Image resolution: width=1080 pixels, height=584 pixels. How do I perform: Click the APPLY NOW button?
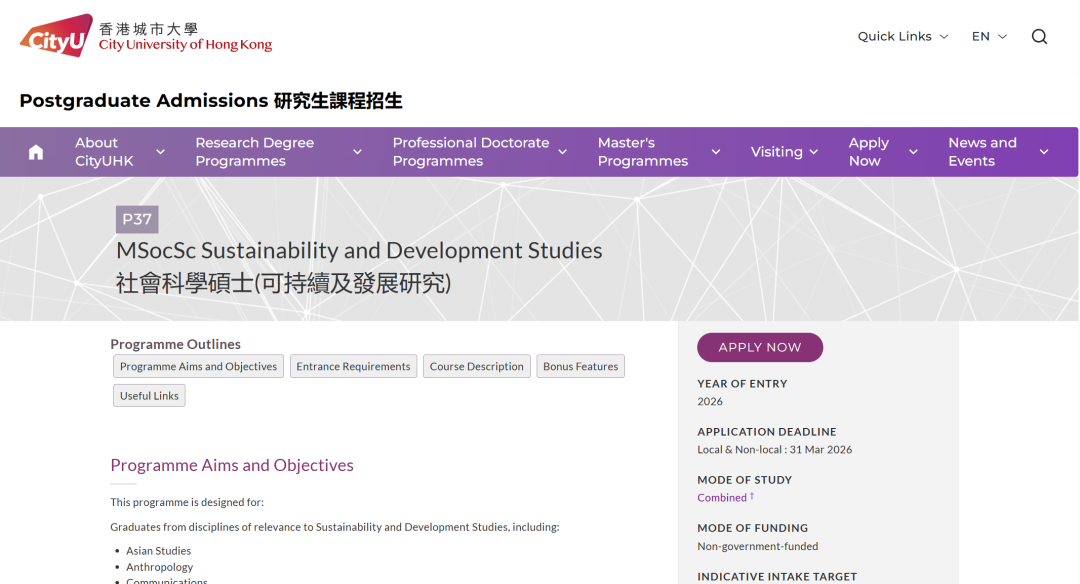(760, 347)
